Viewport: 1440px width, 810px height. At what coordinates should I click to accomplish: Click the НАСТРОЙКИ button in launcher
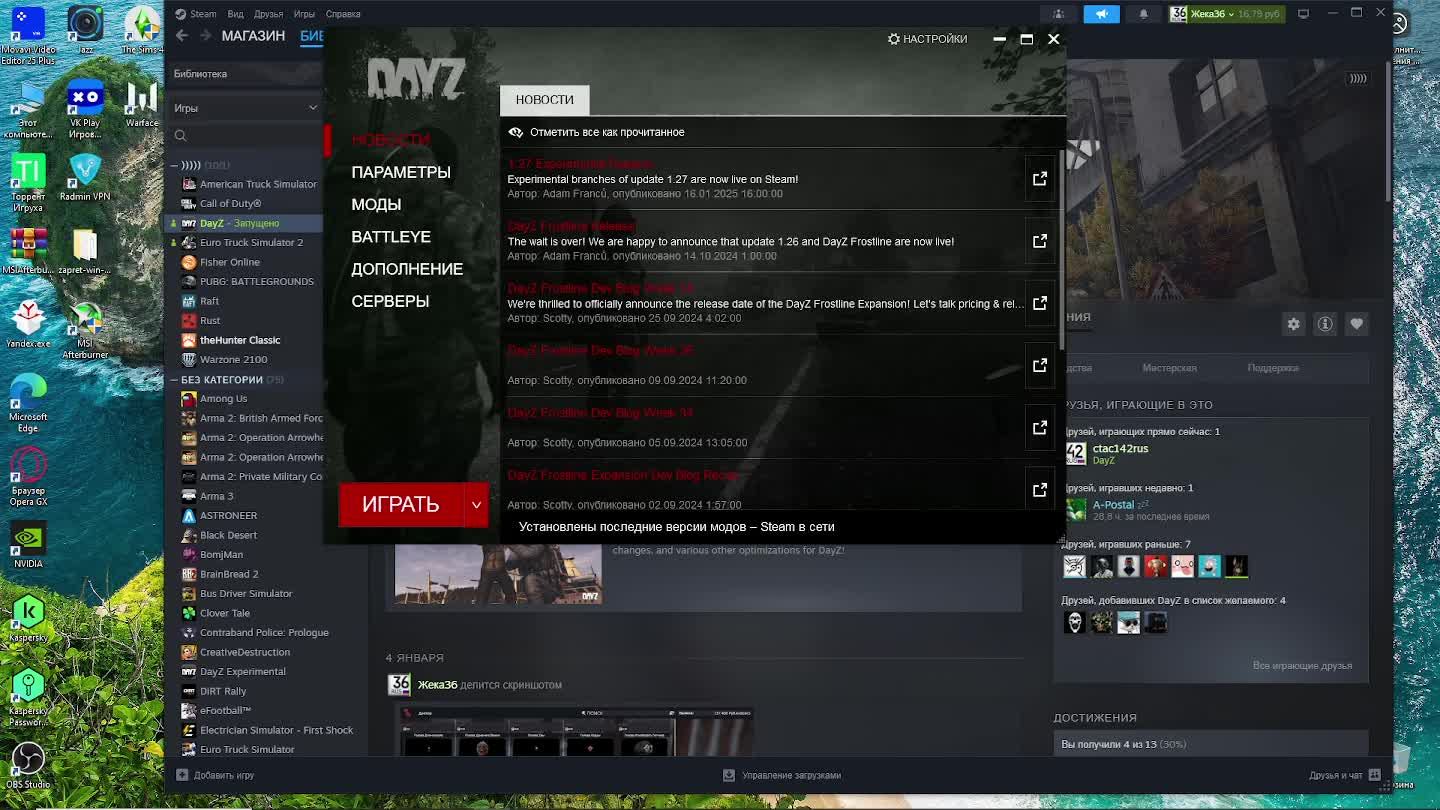(x=927, y=39)
